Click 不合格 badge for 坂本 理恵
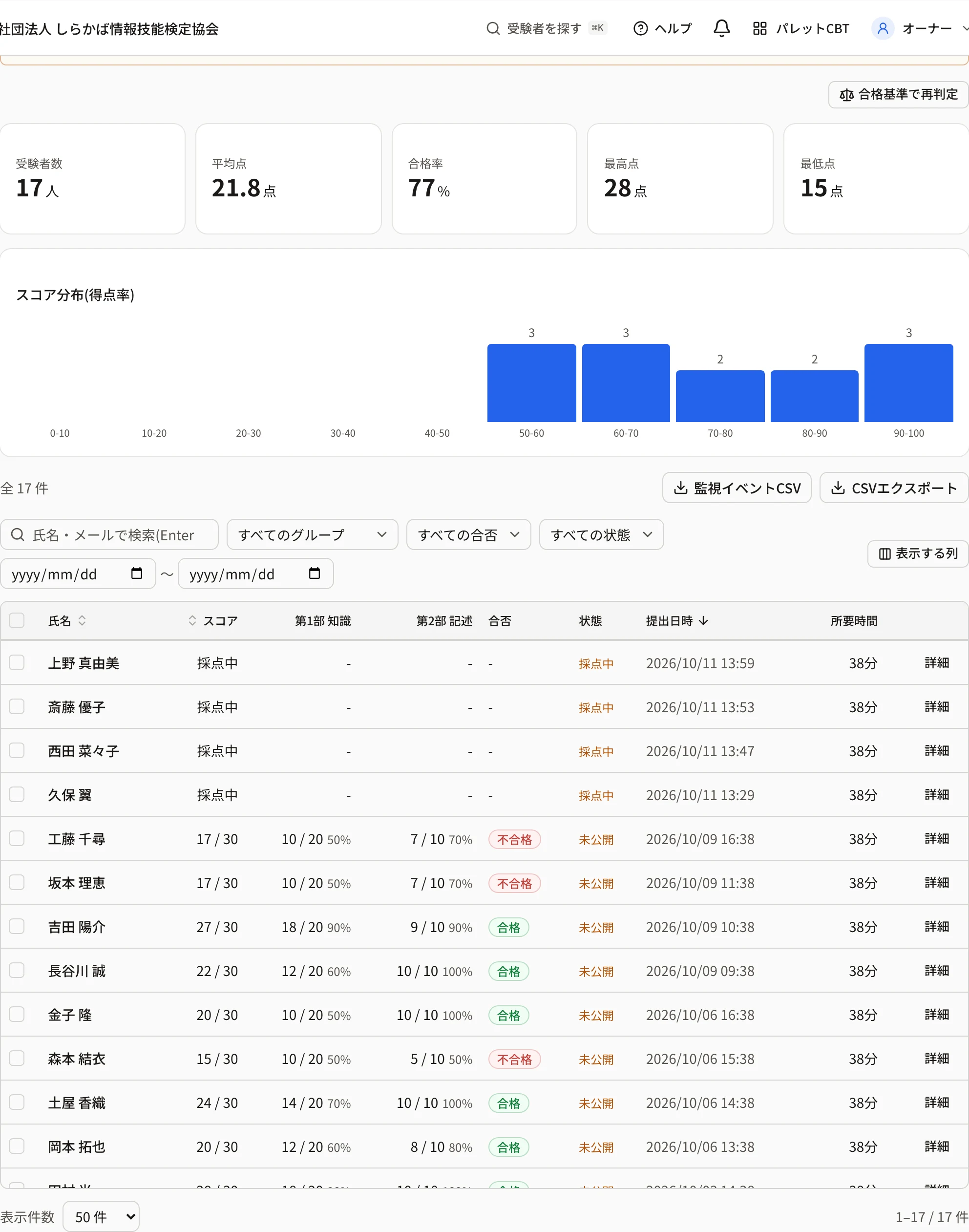This screenshot has width=969, height=1232. tap(514, 883)
